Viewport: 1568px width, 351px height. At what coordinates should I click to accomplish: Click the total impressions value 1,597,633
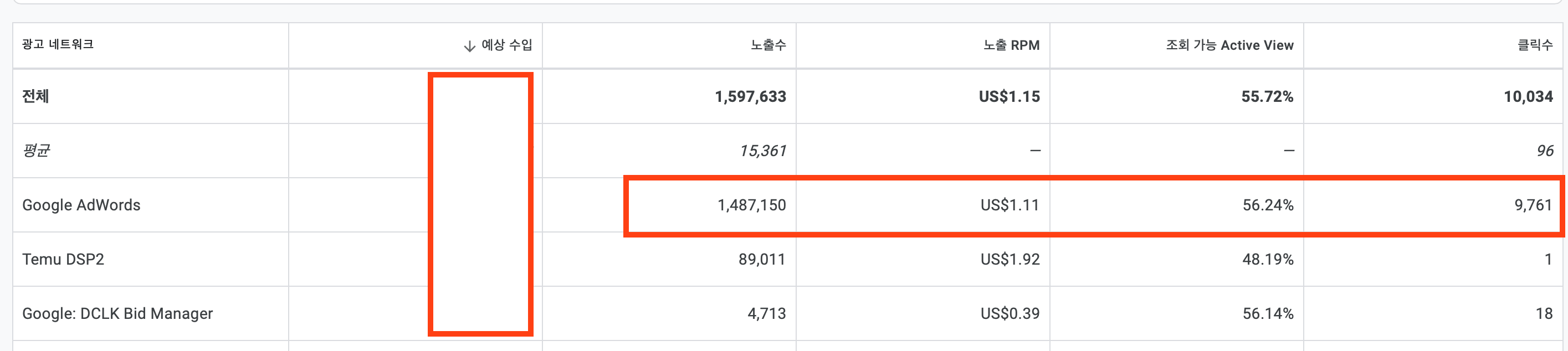point(751,96)
